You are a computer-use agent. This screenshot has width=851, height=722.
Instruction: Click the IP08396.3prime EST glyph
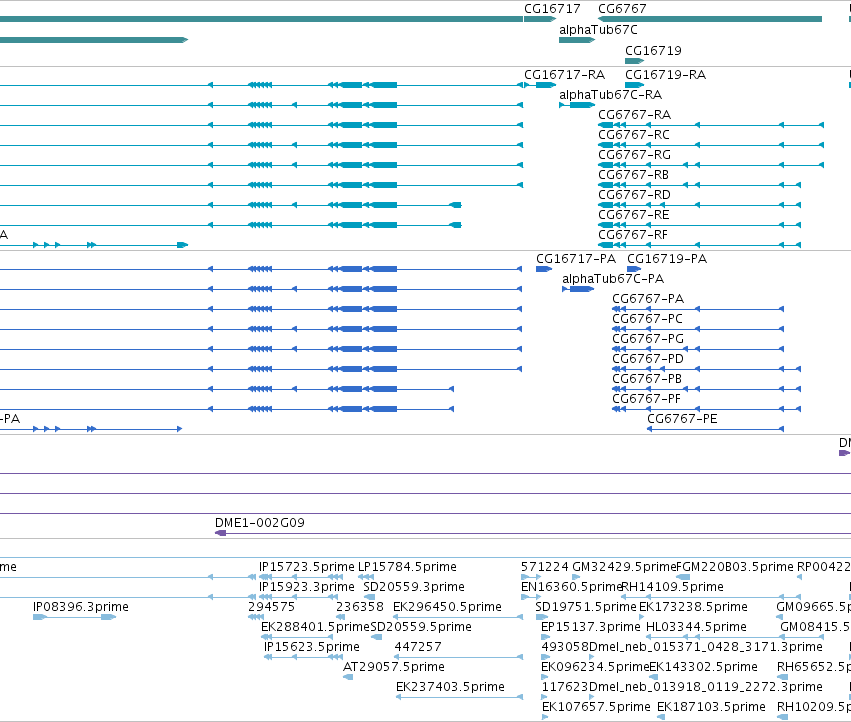[74, 617]
